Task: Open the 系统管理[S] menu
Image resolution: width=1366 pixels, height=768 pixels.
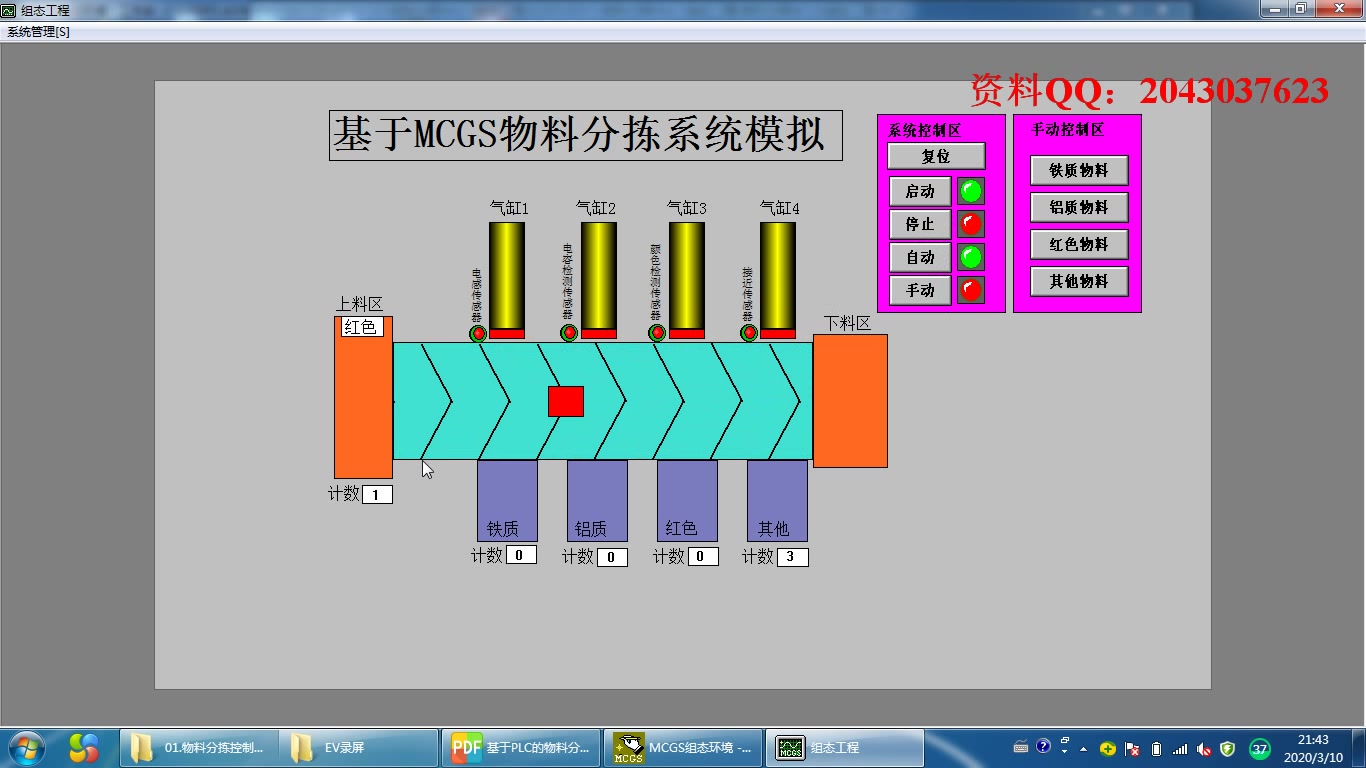Action: click(x=39, y=32)
